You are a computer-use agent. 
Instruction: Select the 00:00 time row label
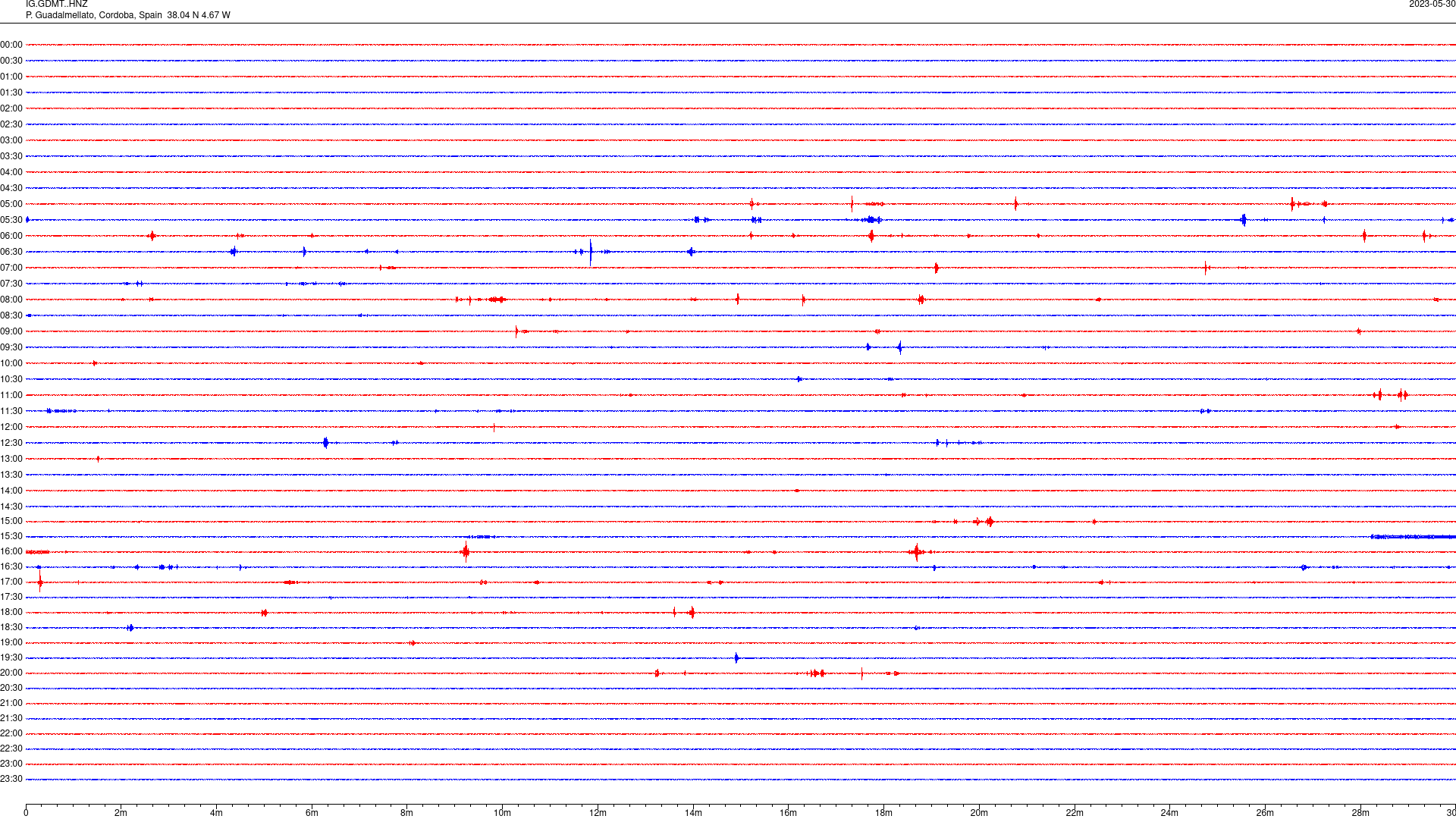[11, 45]
